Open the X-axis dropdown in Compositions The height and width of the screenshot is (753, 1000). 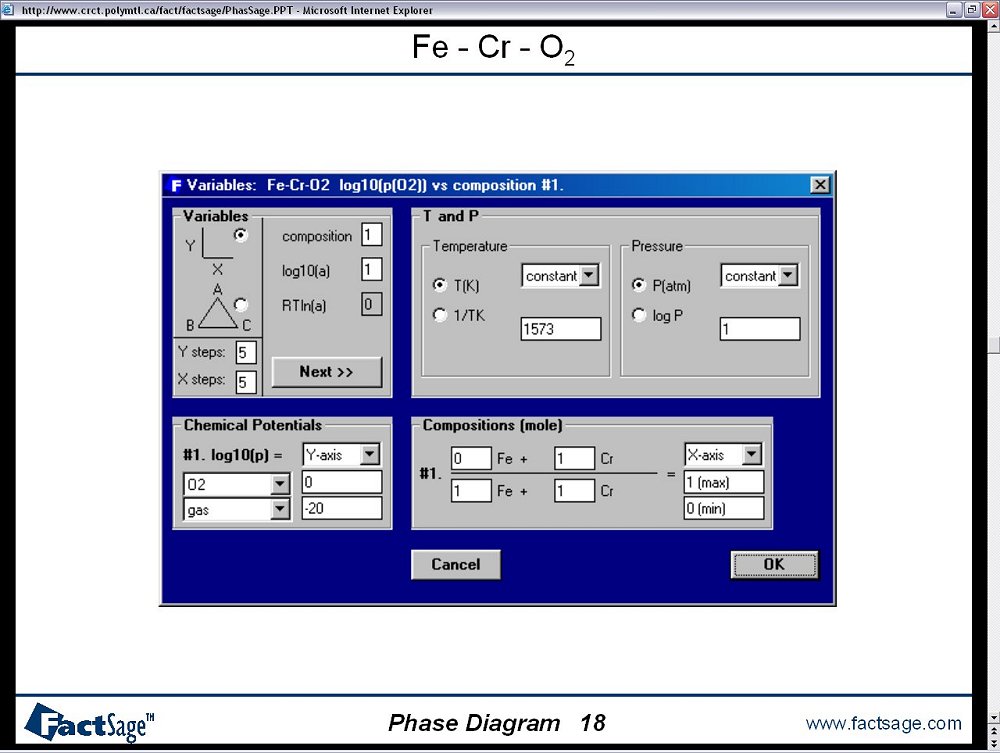tap(752, 455)
